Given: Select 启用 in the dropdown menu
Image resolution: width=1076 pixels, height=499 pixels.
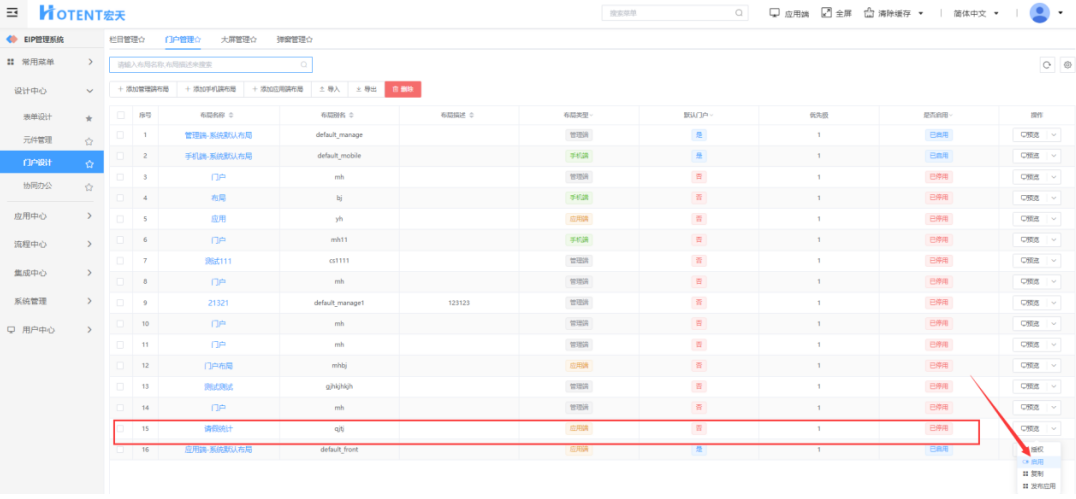Looking at the screenshot, I should [x=1036, y=462].
